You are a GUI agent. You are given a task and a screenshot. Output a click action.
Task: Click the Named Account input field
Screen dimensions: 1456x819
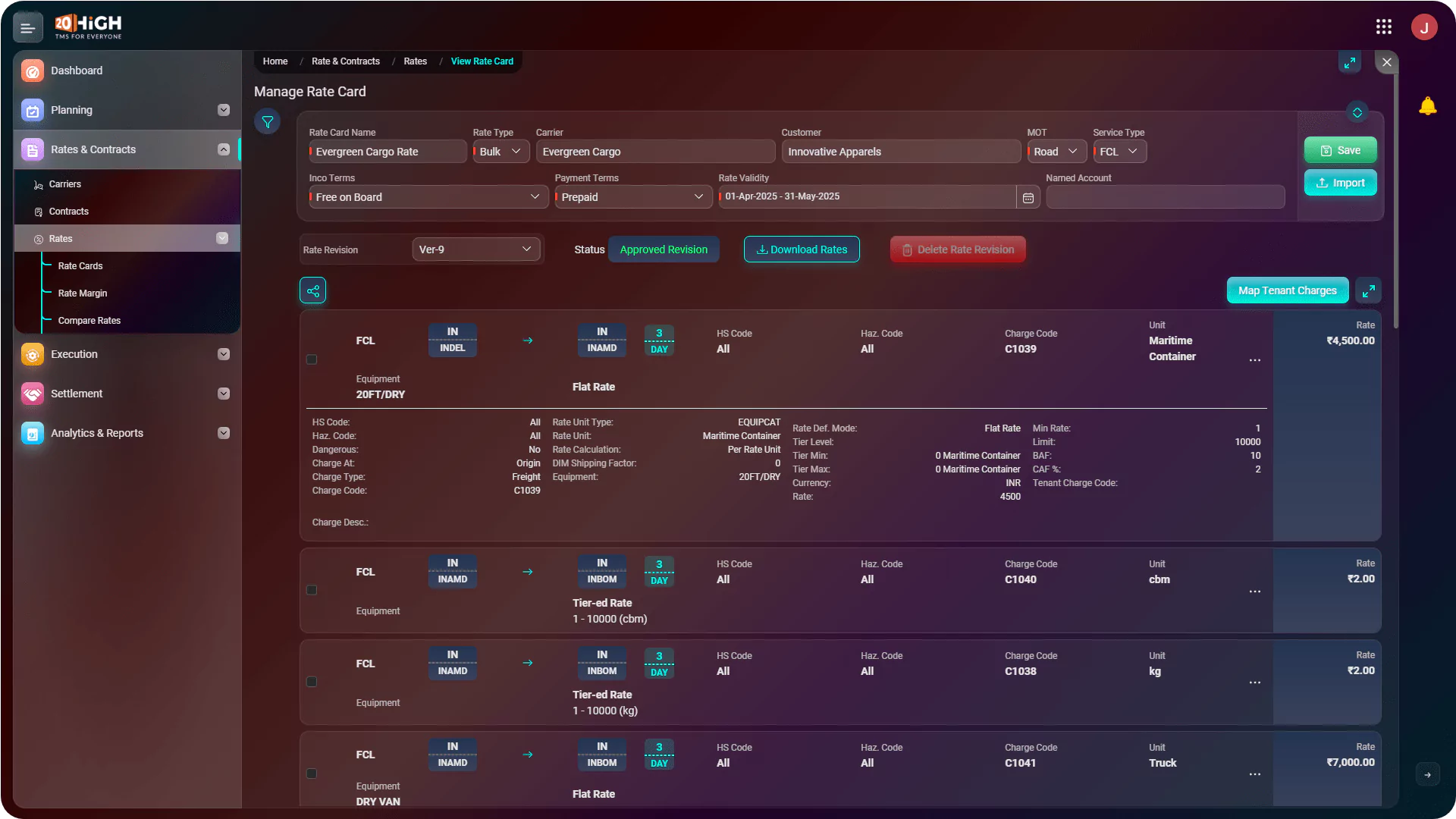(1166, 197)
